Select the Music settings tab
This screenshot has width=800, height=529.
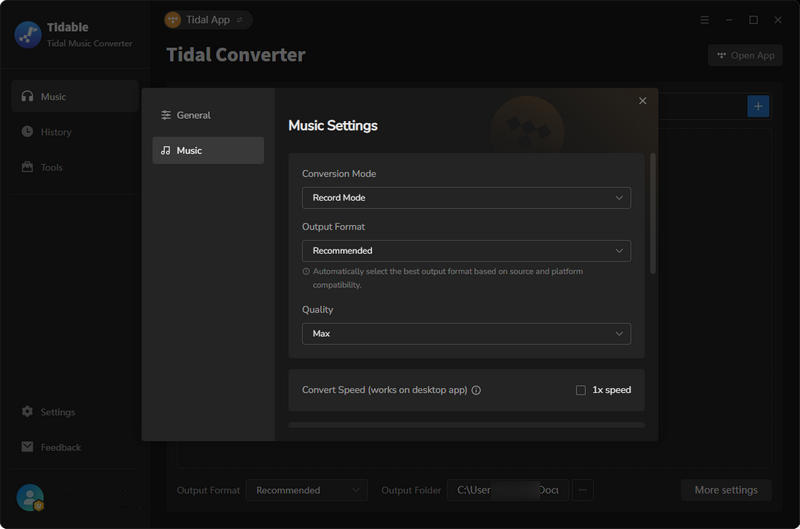tap(208, 150)
